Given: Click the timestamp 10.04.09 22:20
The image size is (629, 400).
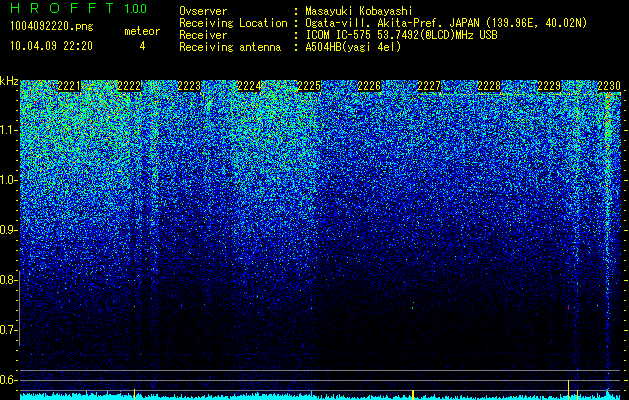Looking at the screenshot, I should tap(51, 46).
